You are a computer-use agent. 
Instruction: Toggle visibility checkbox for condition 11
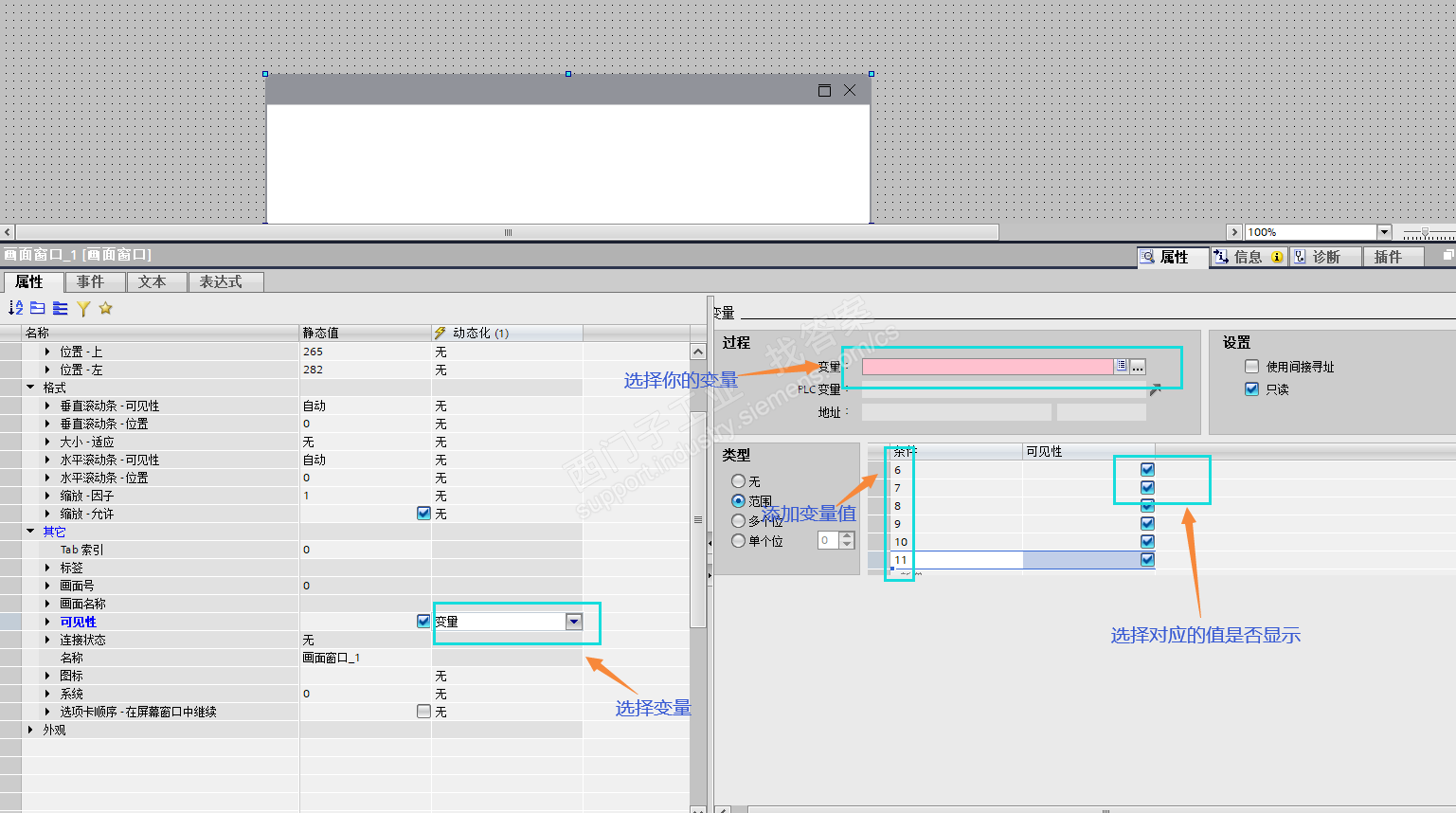tap(1147, 560)
